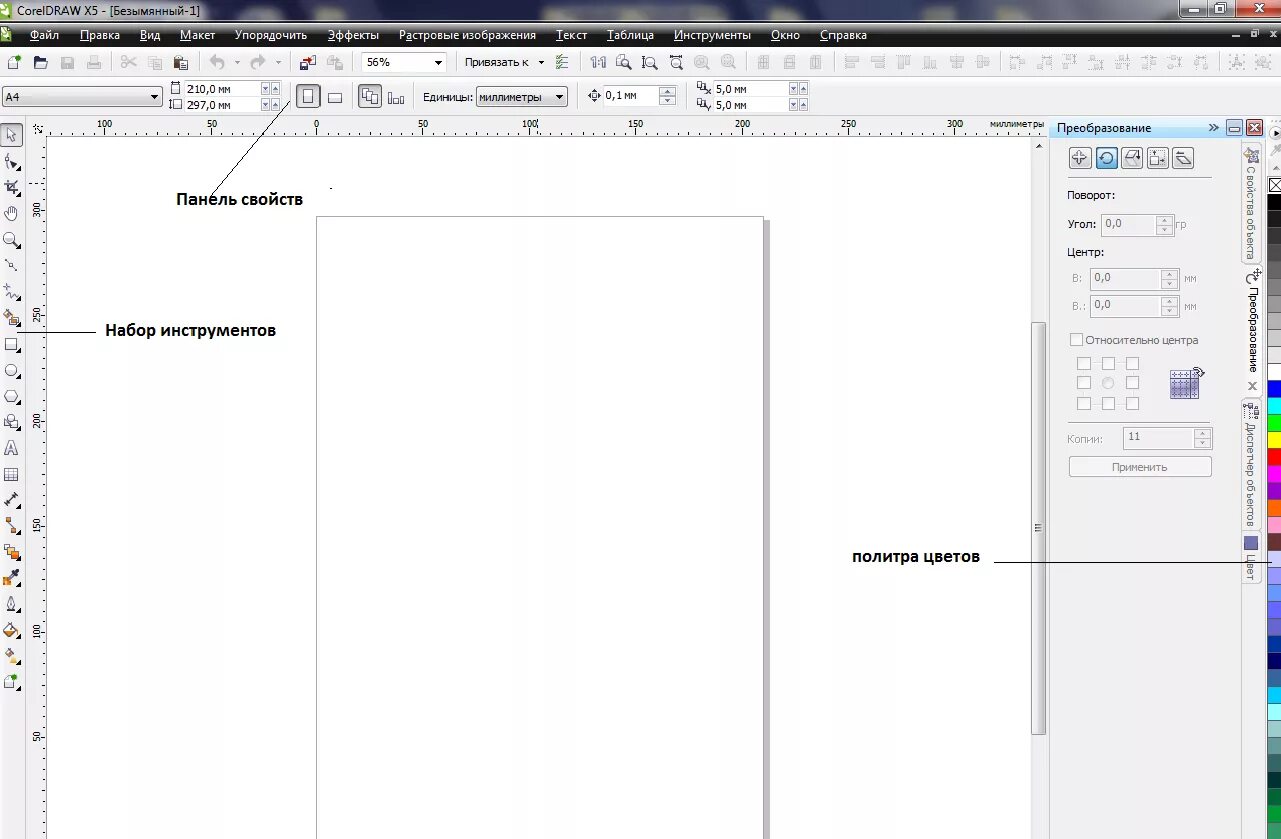Select the Eyedropper tool

point(12,578)
